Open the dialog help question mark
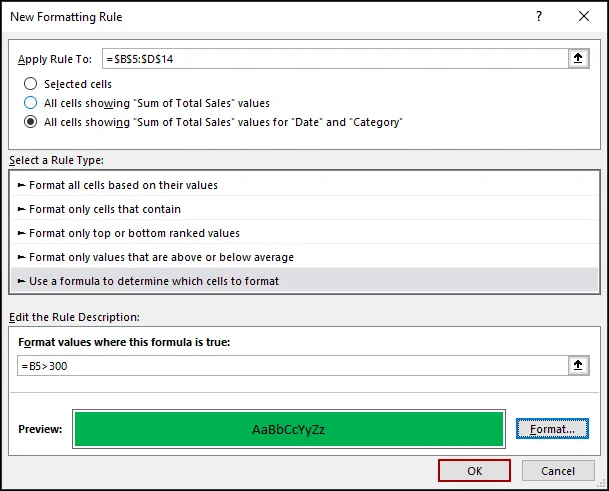This screenshot has width=609, height=491. pos(539,16)
